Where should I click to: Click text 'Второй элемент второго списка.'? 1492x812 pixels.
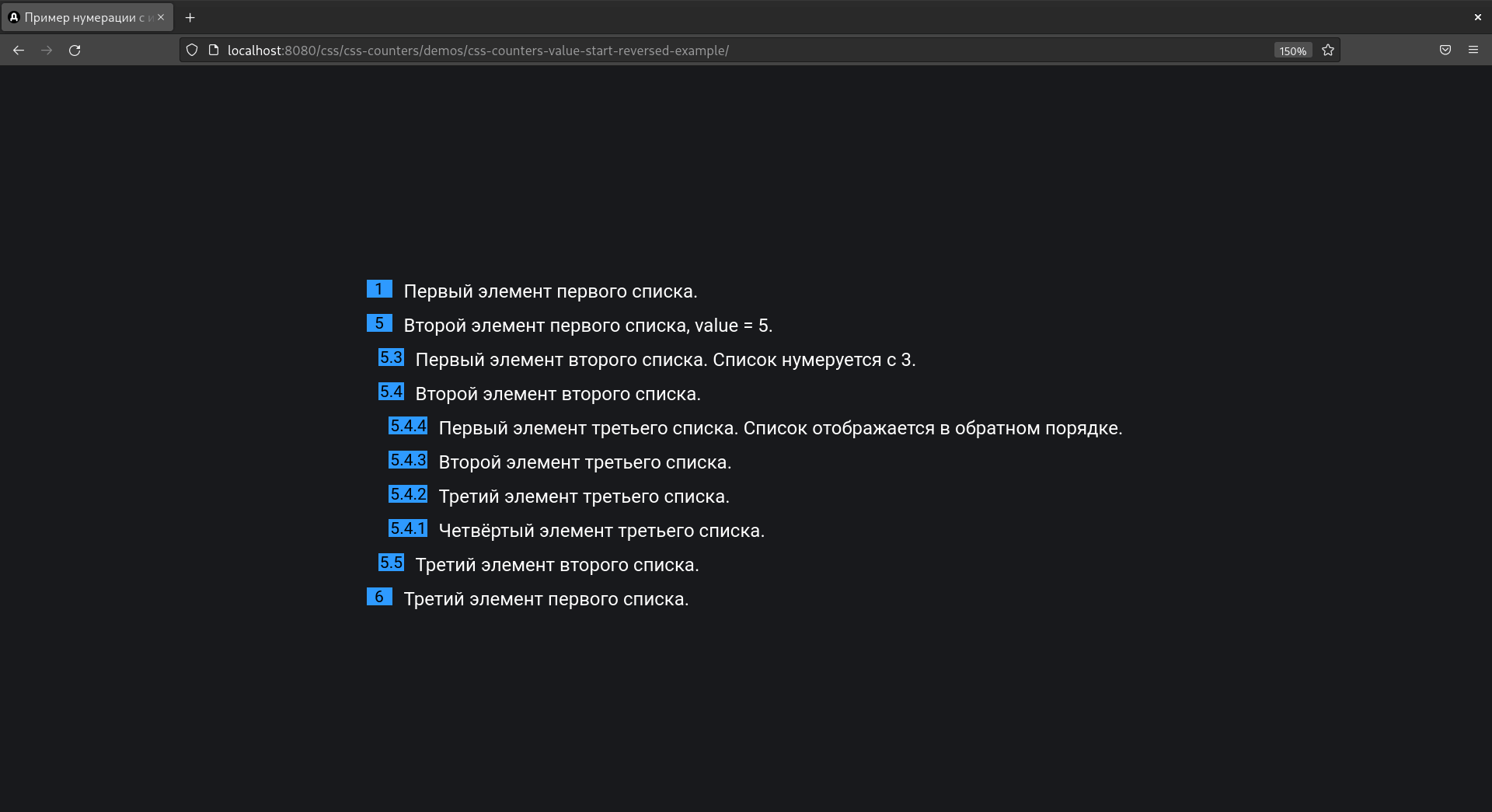click(x=558, y=394)
